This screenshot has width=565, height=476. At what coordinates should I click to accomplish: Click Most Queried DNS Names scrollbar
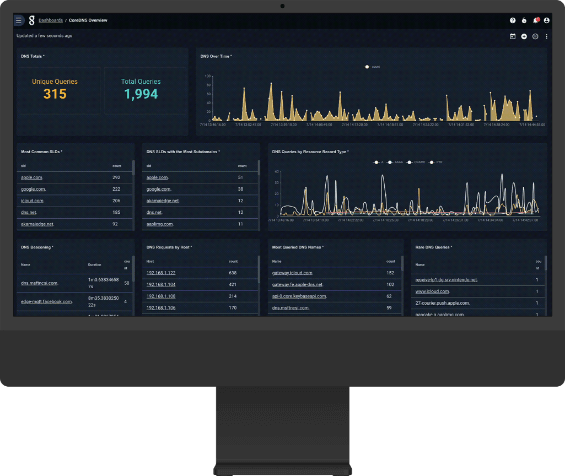tap(402, 264)
